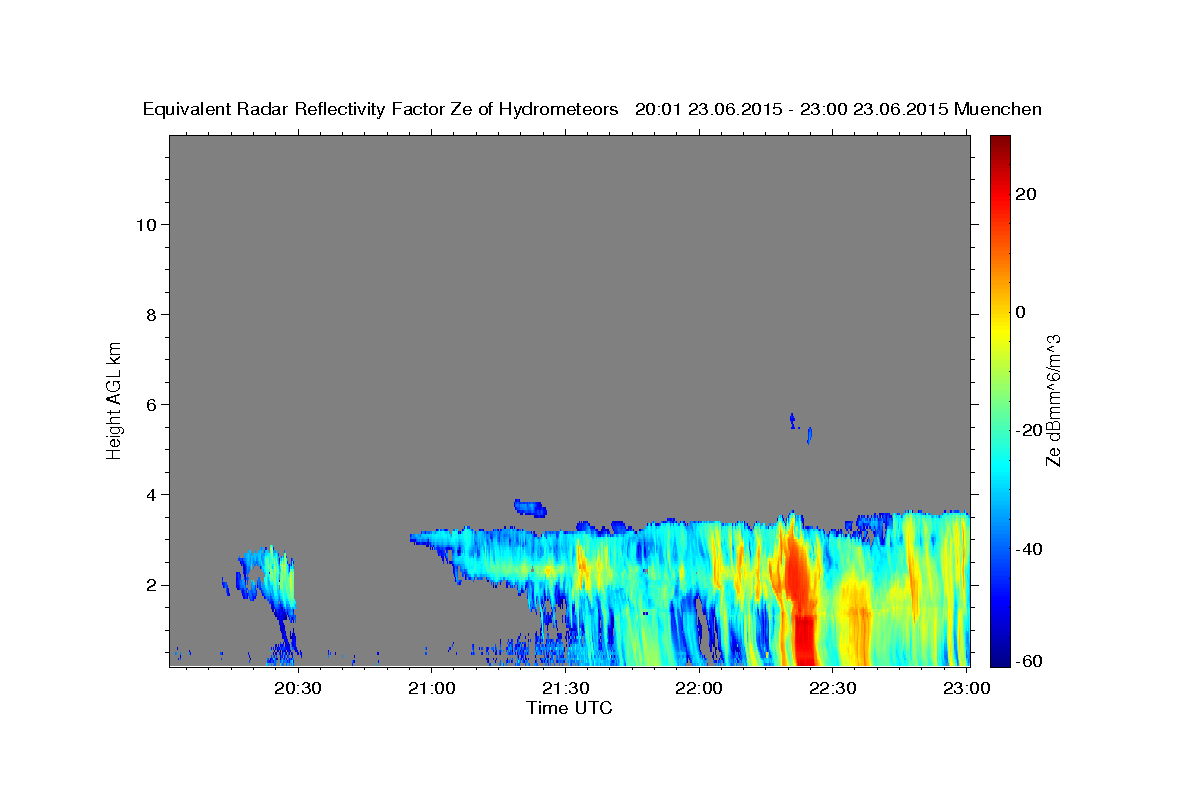Click the colorbar value '0'
Viewport: 1200px width, 800px height.
tap(1020, 312)
